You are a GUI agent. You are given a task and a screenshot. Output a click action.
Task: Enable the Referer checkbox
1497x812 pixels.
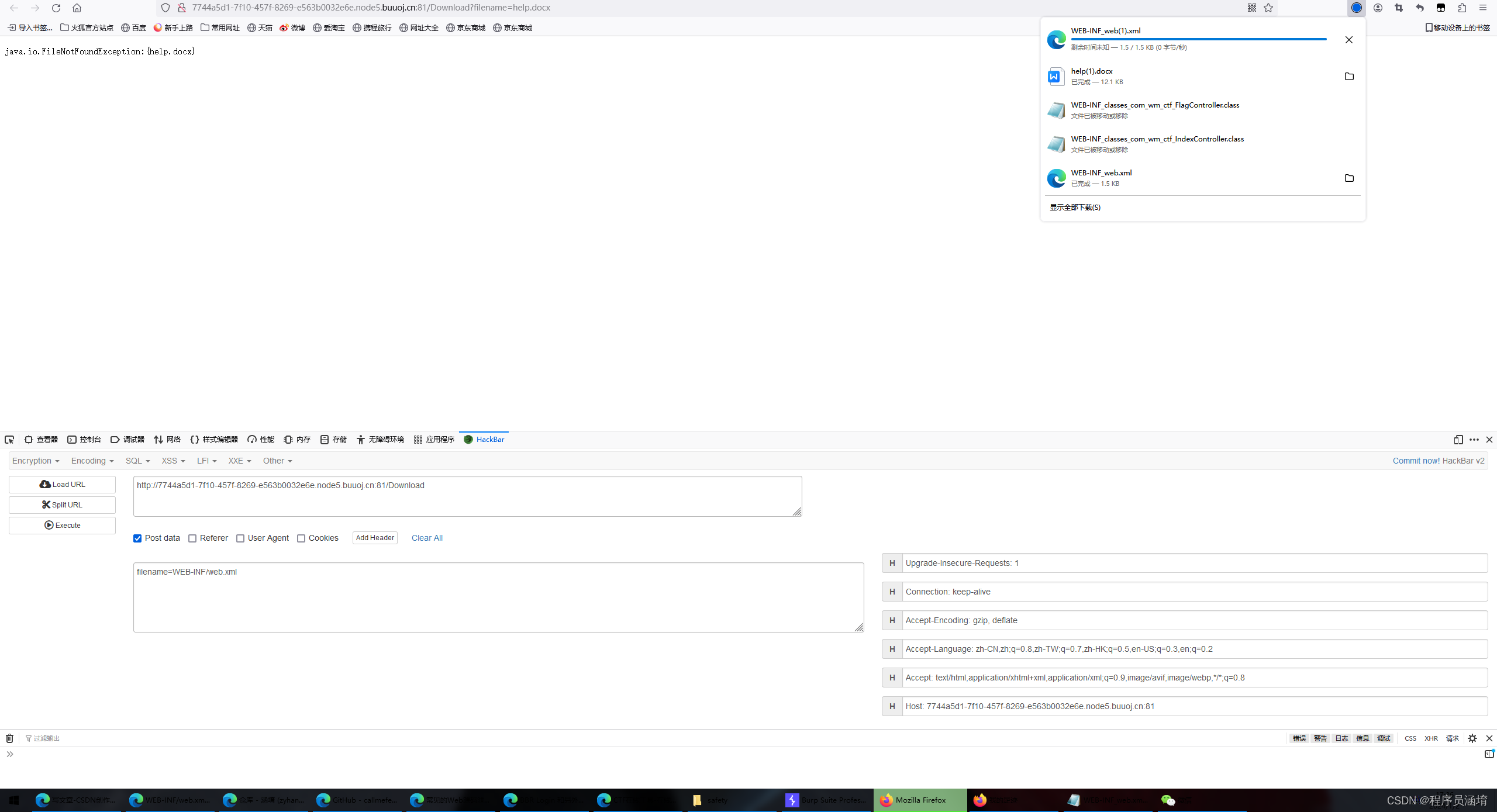192,538
